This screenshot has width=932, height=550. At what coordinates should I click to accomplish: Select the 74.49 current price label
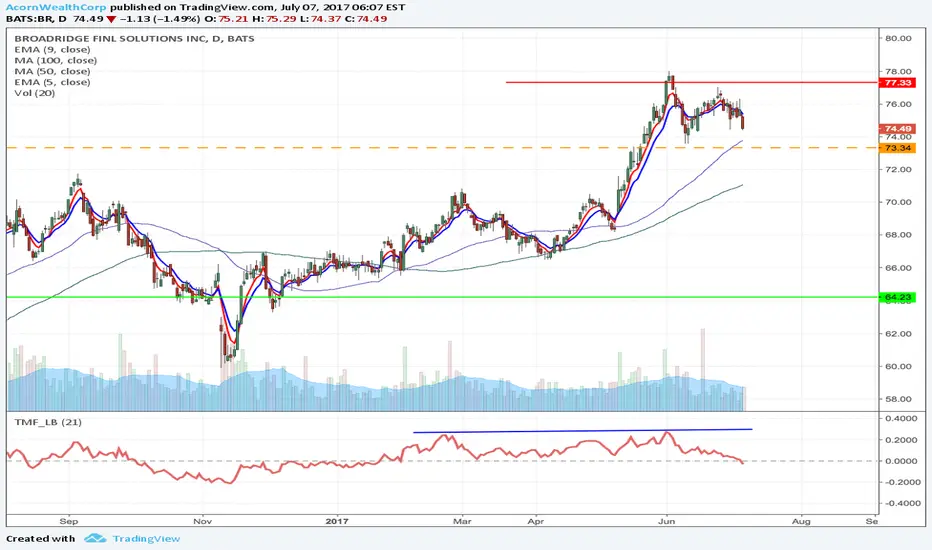(x=898, y=128)
